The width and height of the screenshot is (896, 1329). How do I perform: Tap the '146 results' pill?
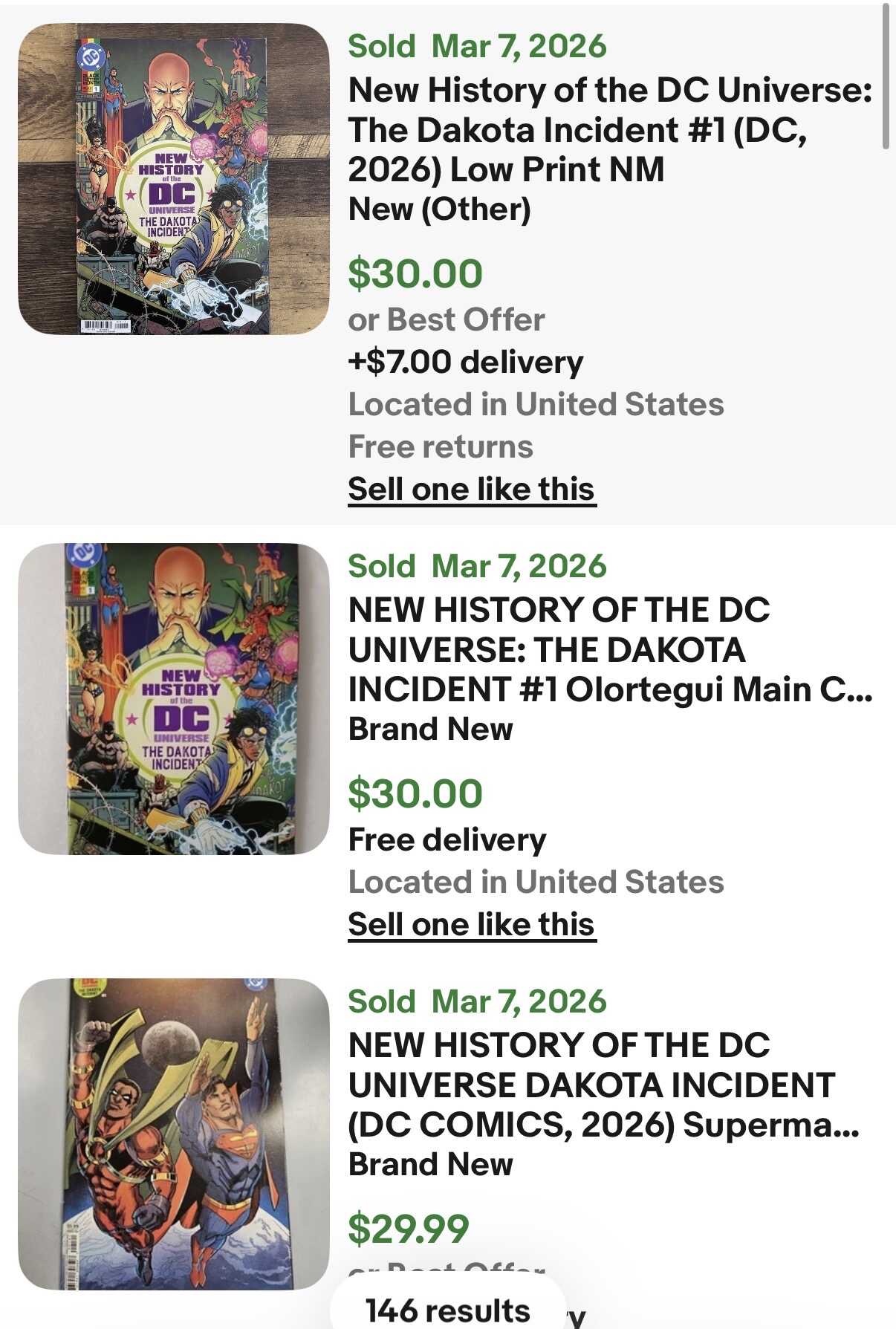coord(447,1310)
